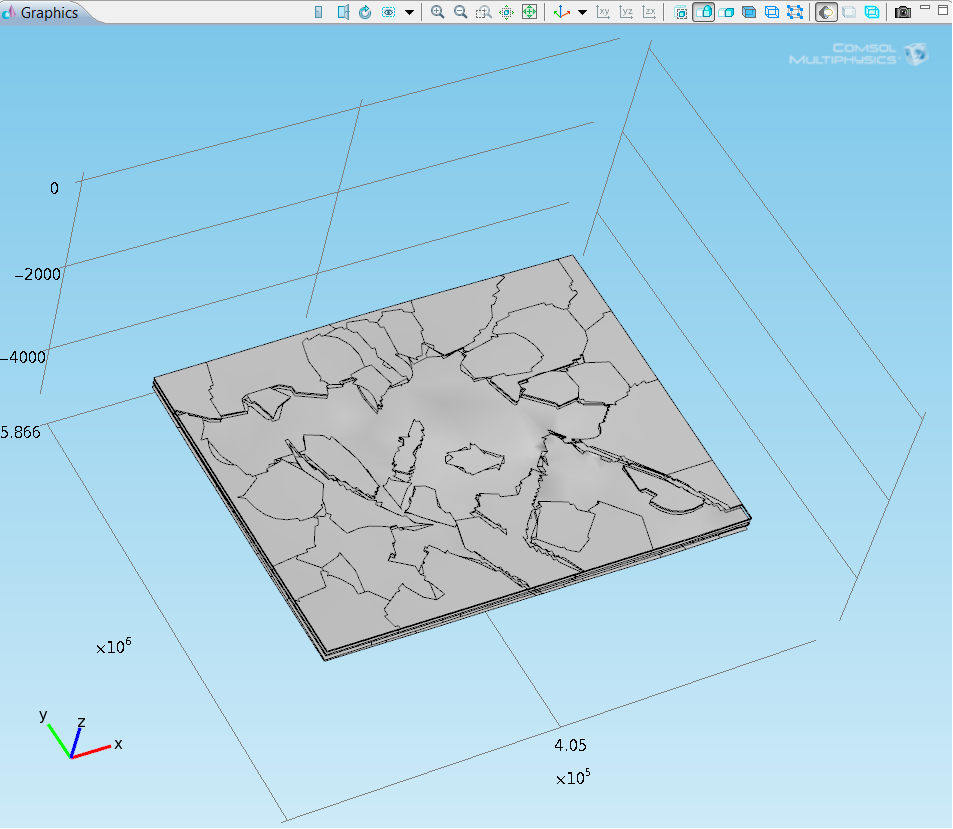Refresh the graphics with the reset icon

point(365,12)
